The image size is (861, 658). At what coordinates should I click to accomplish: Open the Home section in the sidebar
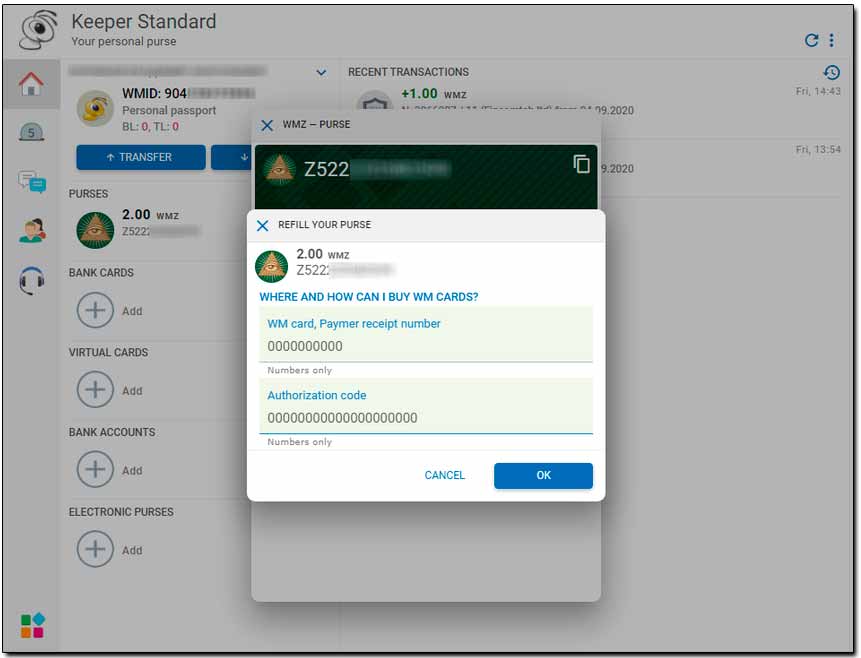click(31, 84)
